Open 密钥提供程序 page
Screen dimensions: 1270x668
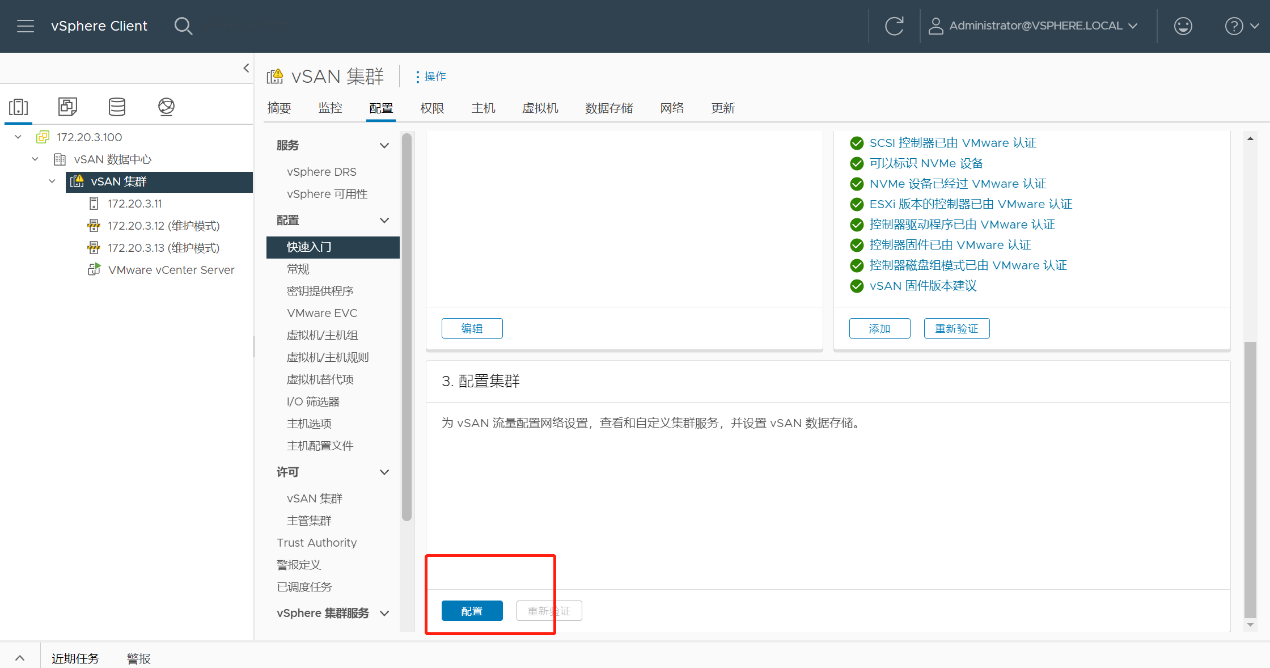[x=320, y=291]
